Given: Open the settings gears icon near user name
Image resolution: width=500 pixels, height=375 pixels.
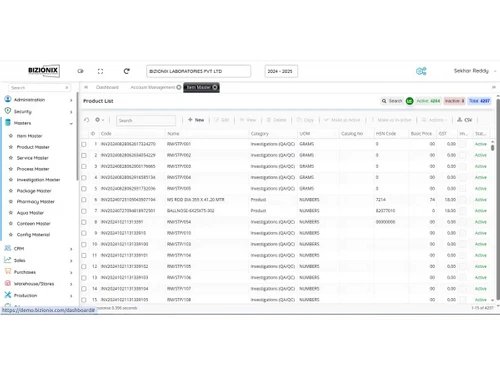Looking at the screenshot, I should click(x=421, y=71).
